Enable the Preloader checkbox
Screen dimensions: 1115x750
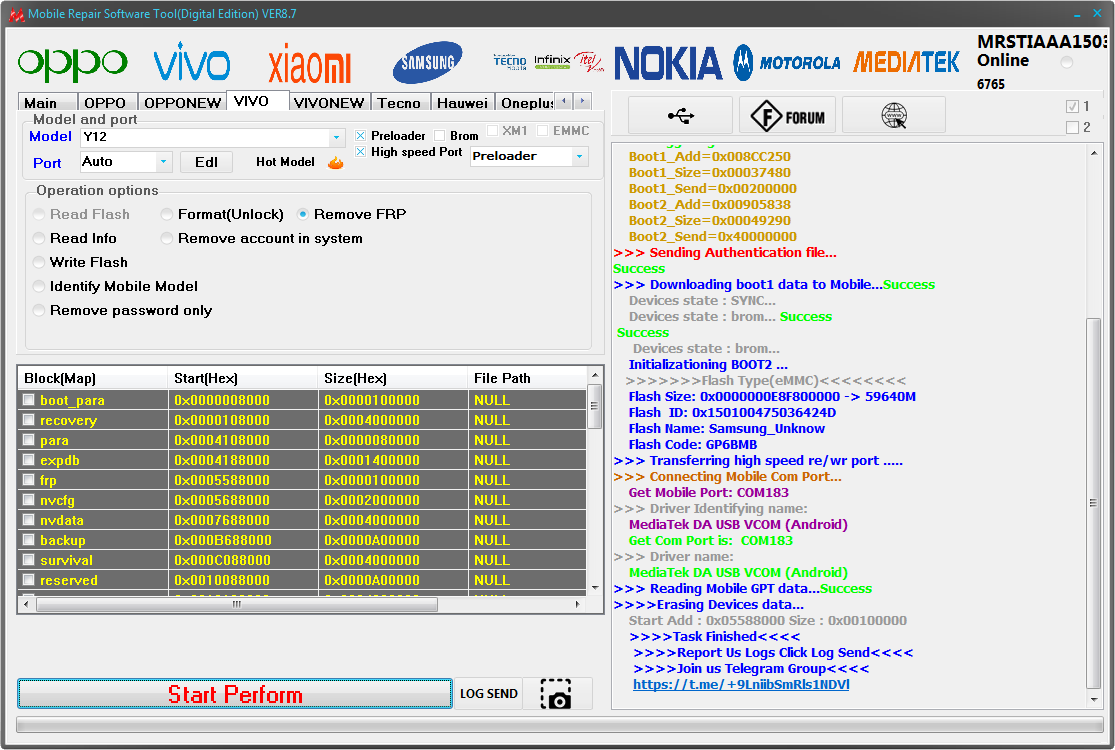click(361, 136)
